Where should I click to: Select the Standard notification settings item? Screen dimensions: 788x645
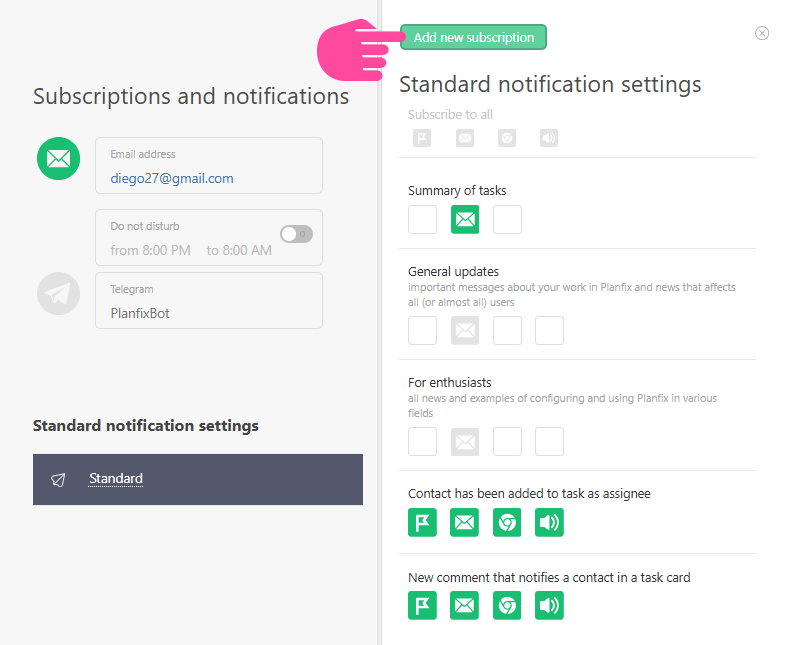tap(116, 479)
